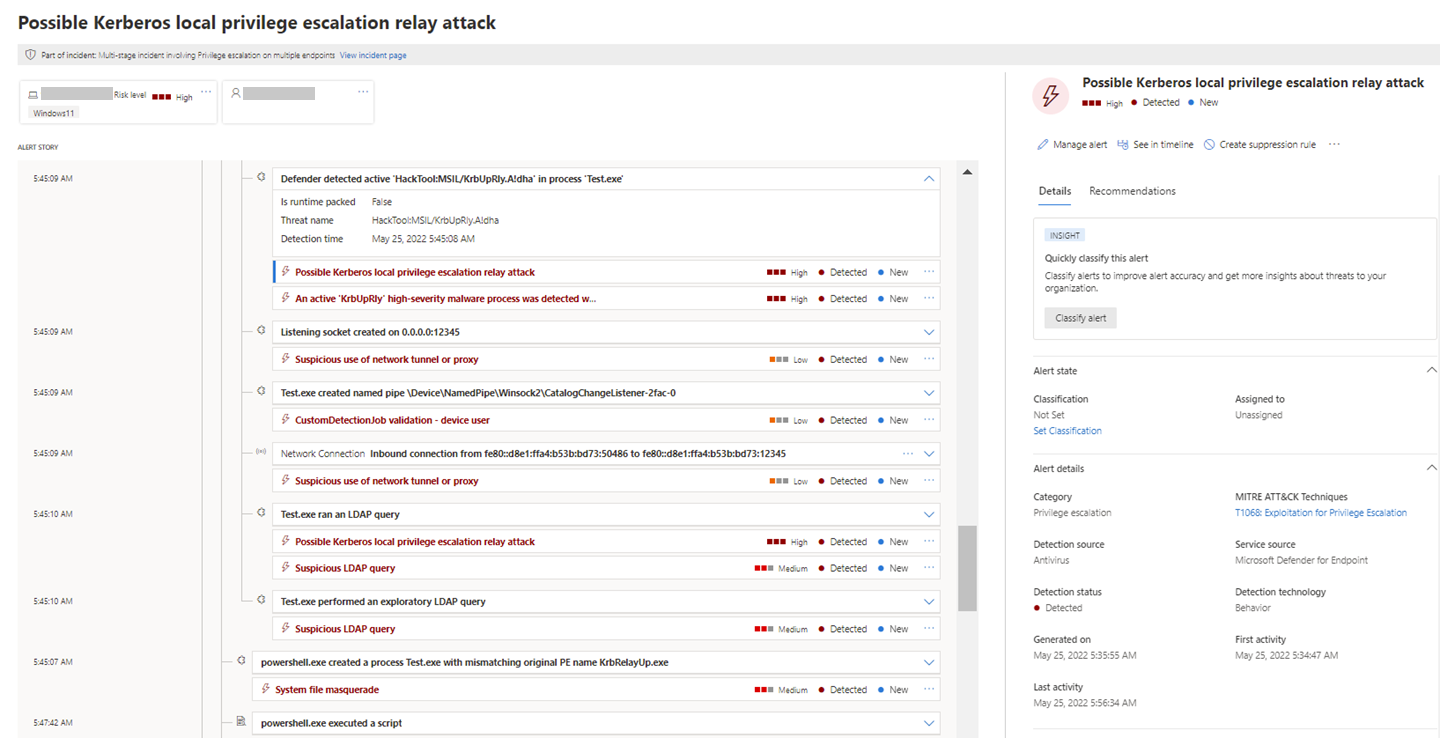Click the network connection icon on the inbound connection row

tap(261, 452)
